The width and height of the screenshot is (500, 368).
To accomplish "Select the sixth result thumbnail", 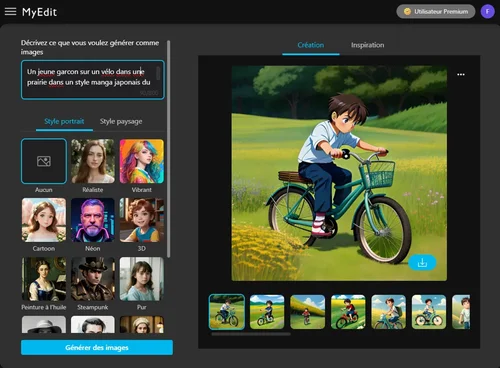I will point(429,312).
